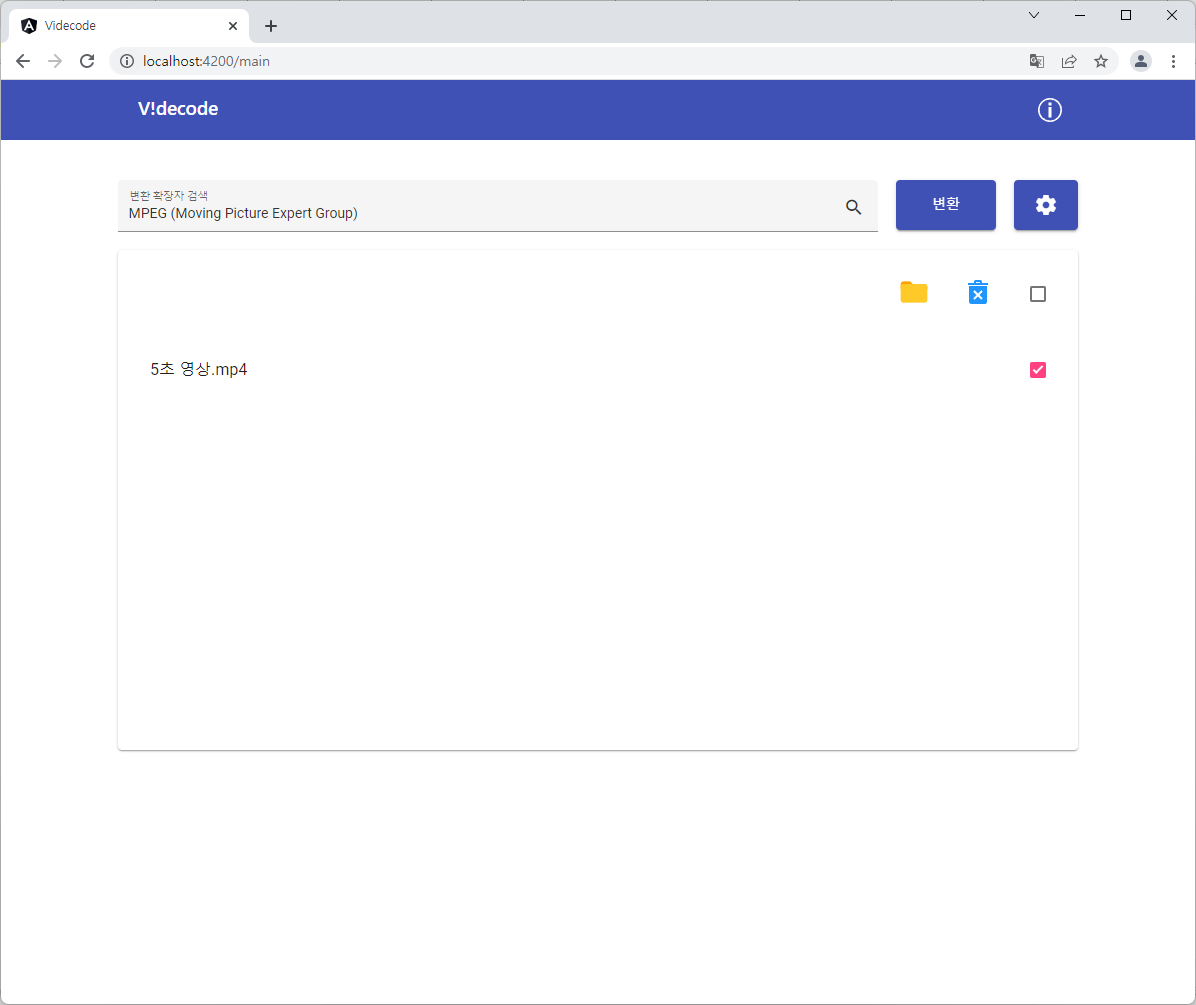
Task: Open the tab search dropdown chevron
Action: coord(1034,15)
